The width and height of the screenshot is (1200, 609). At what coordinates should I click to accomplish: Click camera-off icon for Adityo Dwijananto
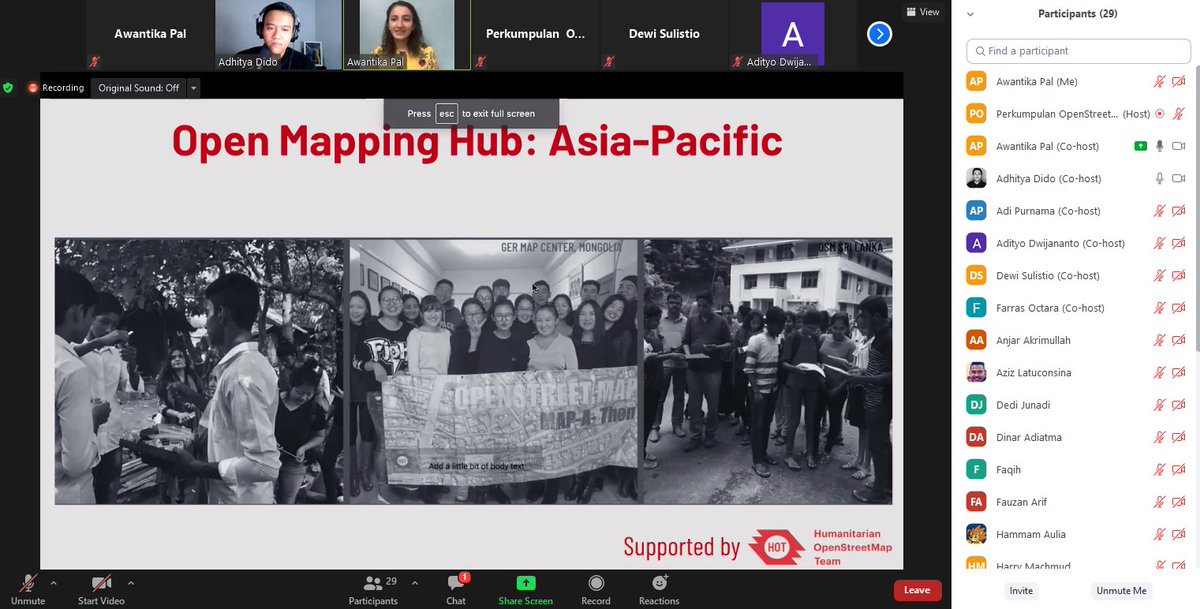[x=1179, y=243]
